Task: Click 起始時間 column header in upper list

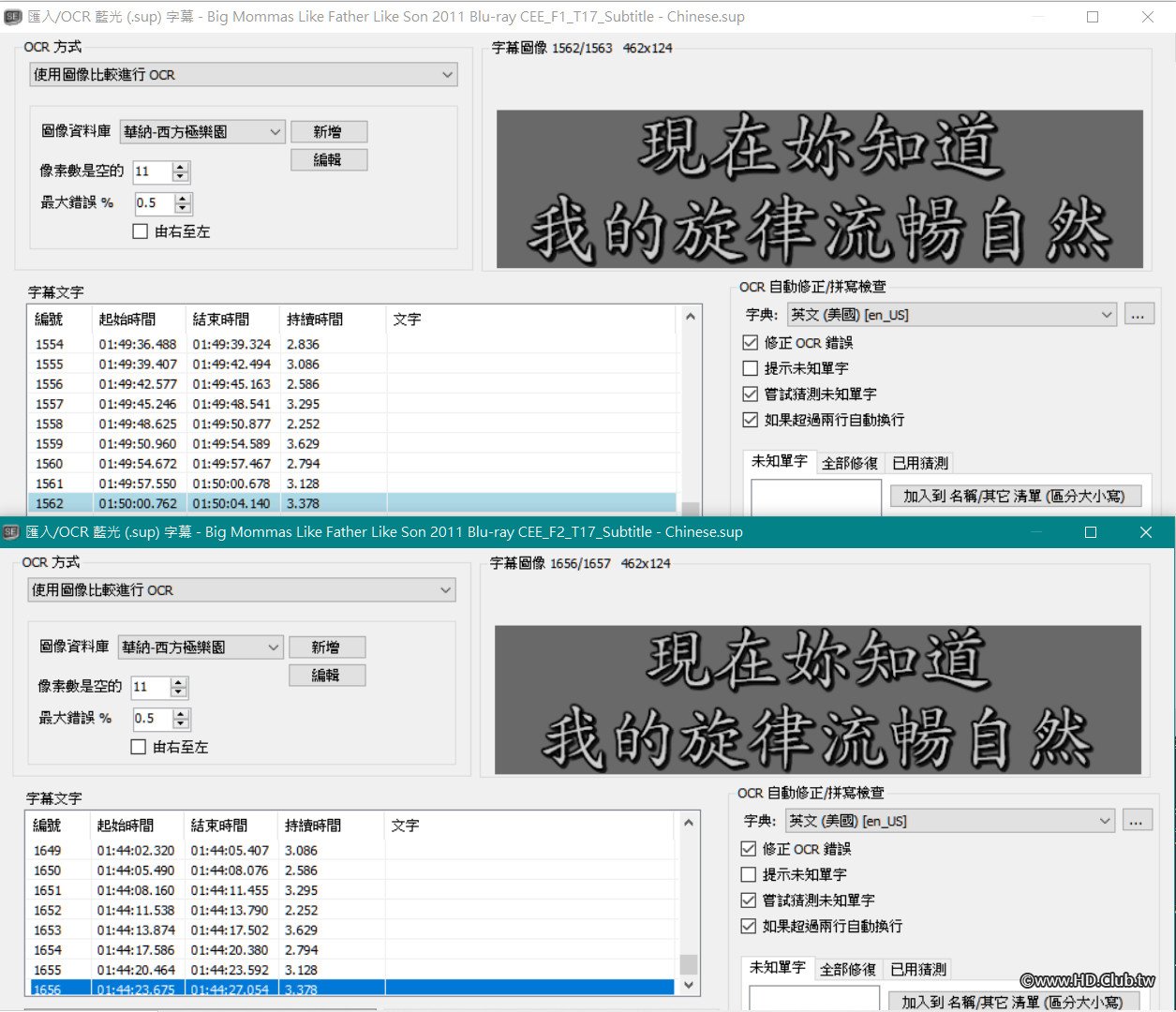Action: coord(139,320)
